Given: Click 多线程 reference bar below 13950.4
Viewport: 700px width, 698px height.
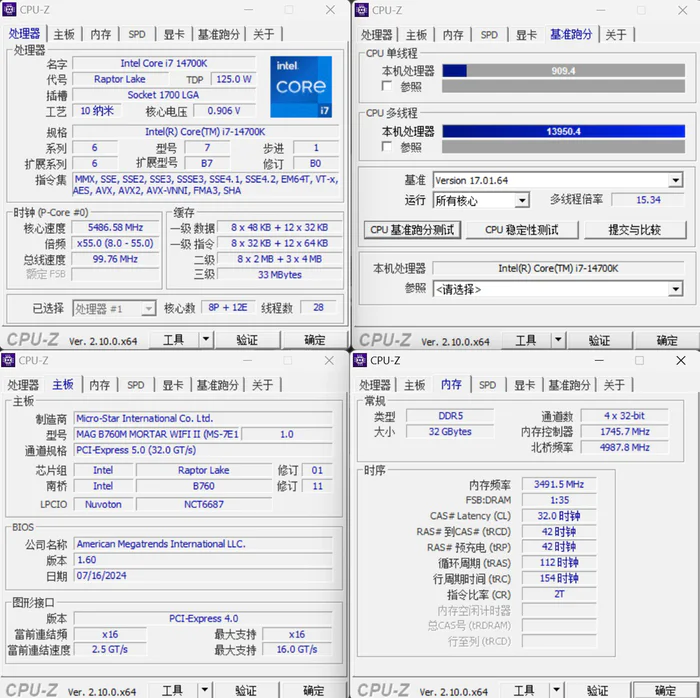Looking at the screenshot, I should point(563,147).
